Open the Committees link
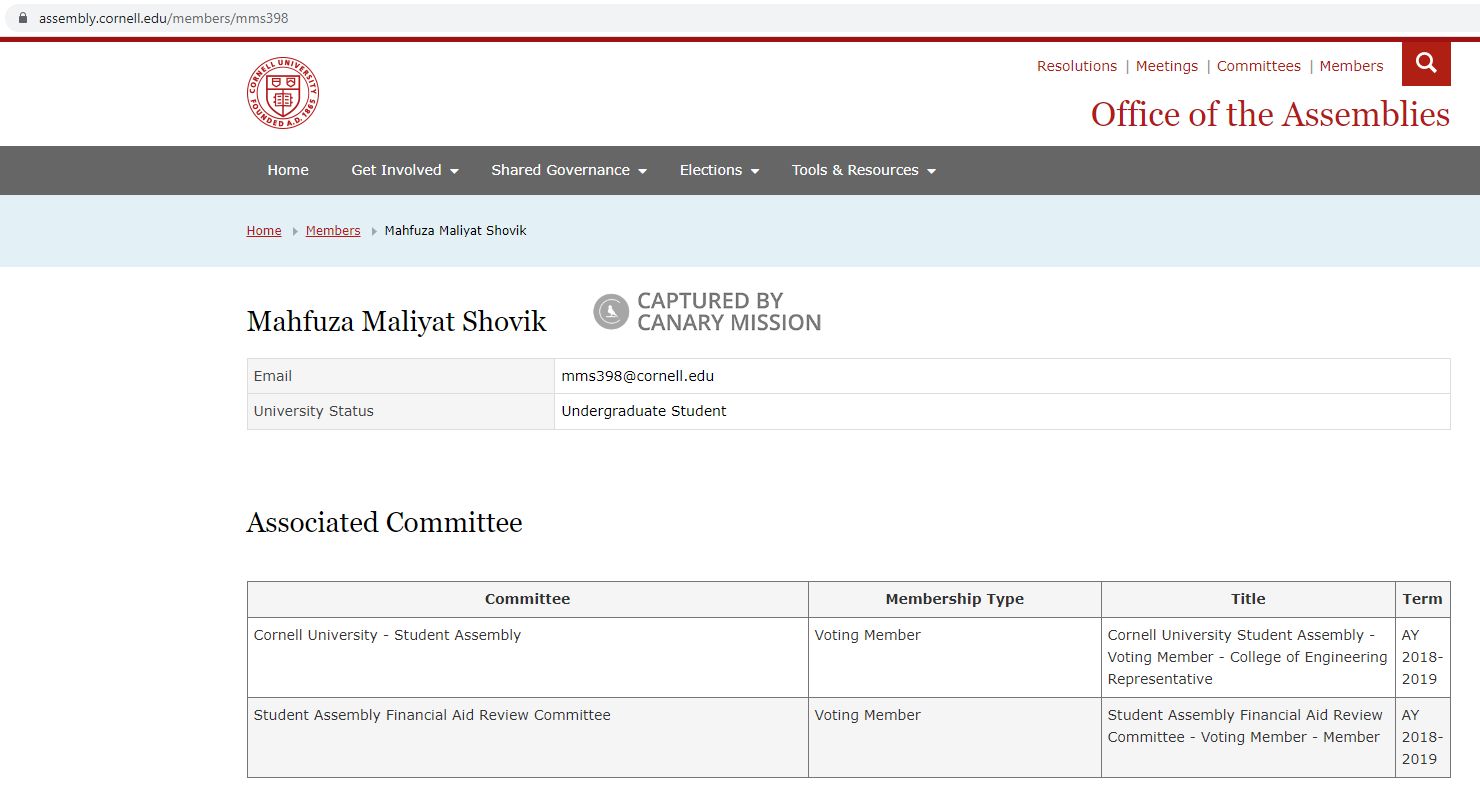Screen dimensions: 1480x812 point(1259,66)
